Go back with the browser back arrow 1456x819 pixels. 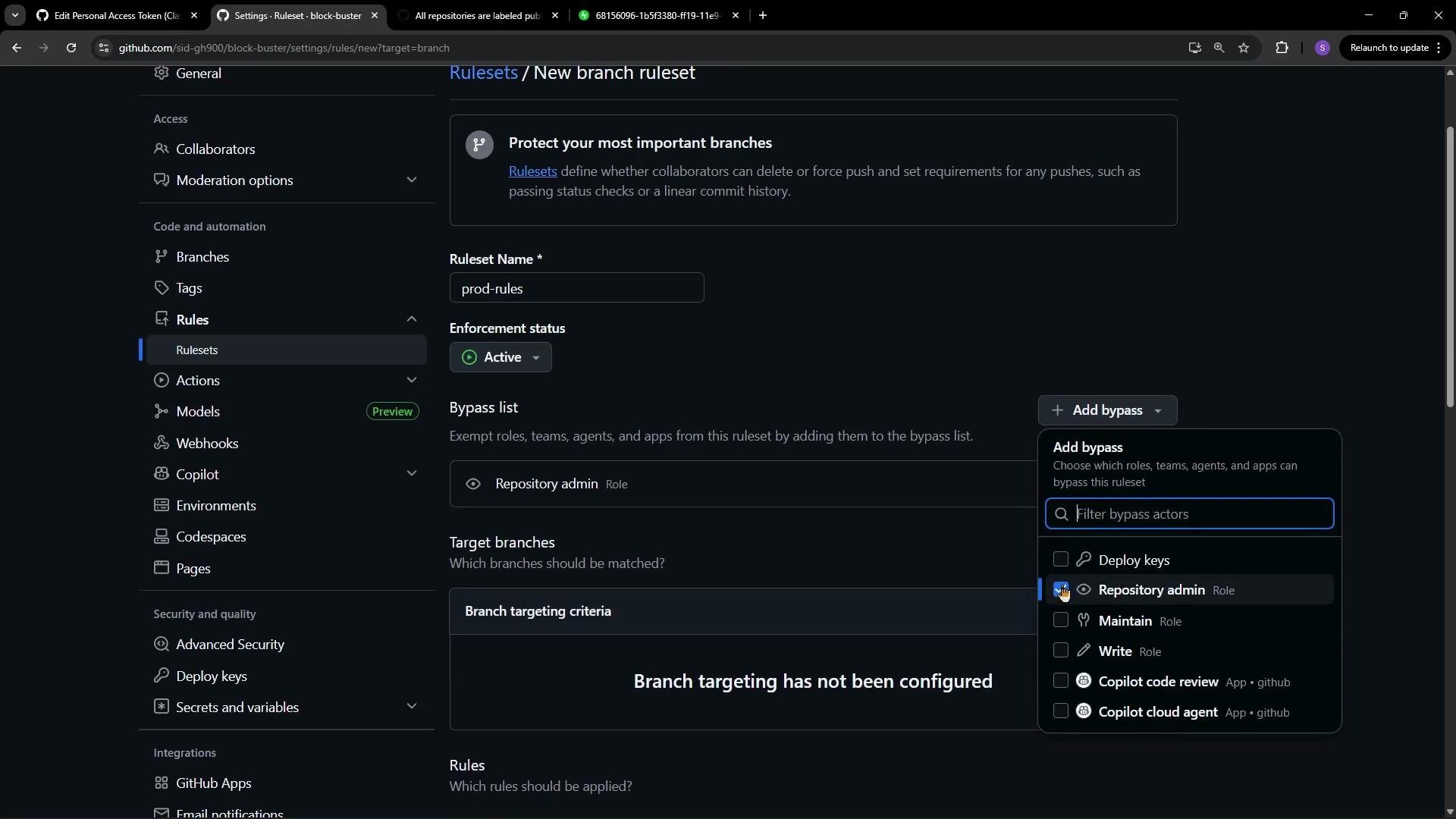coord(17,48)
